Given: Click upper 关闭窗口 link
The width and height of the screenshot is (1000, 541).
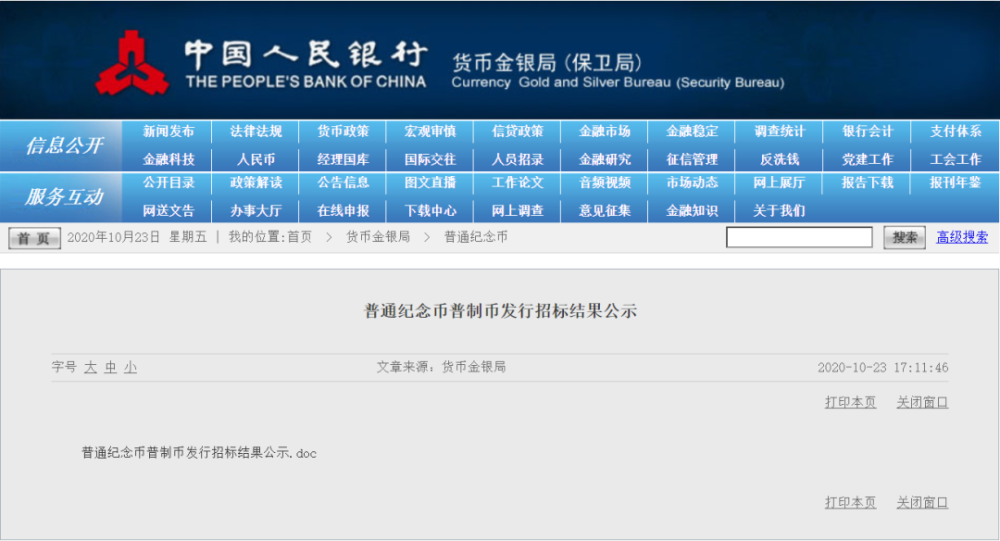Looking at the screenshot, I should [922, 403].
